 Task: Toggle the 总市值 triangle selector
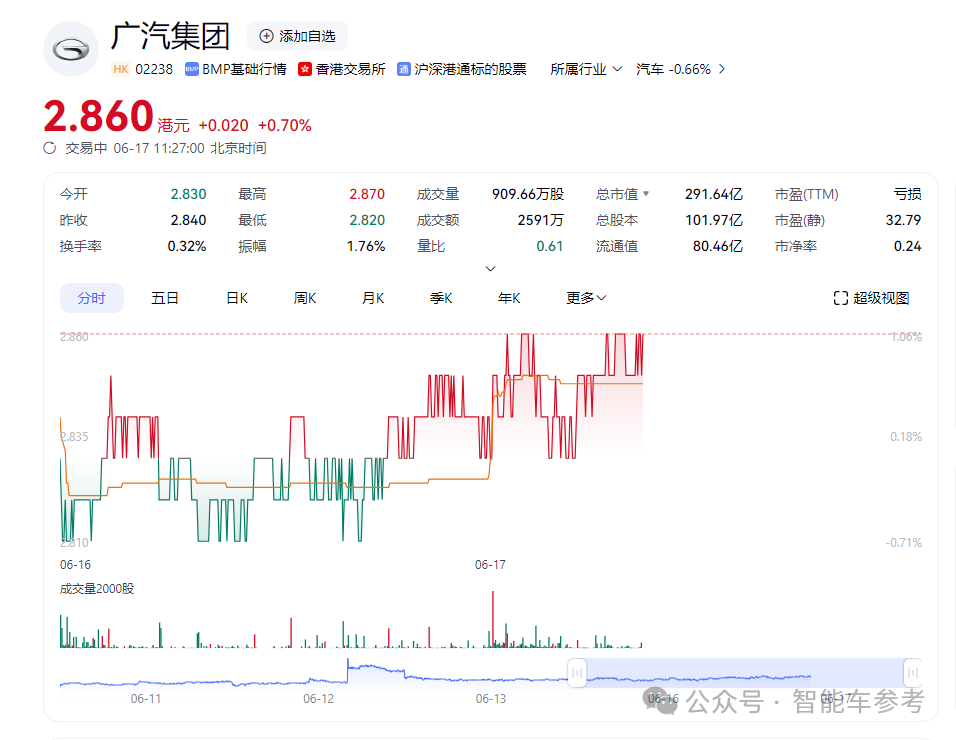646,194
